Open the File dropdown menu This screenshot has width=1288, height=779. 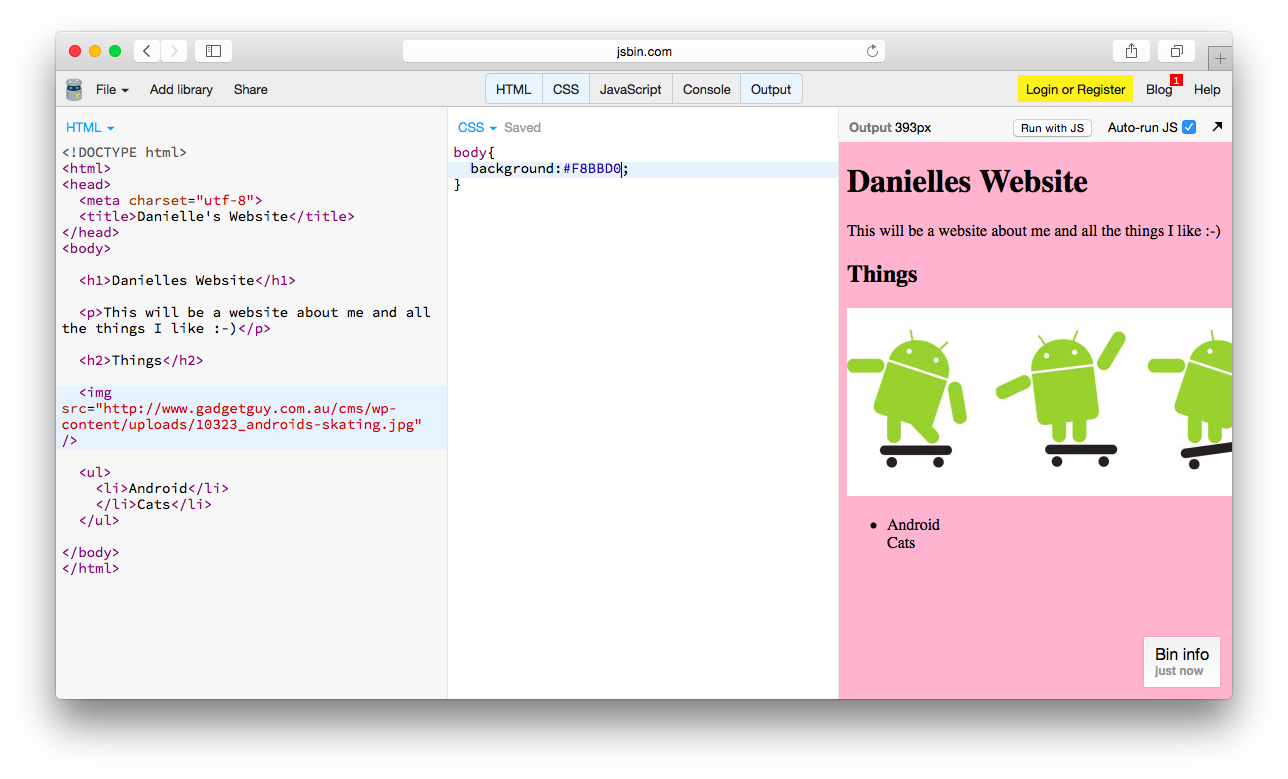click(x=112, y=89)
